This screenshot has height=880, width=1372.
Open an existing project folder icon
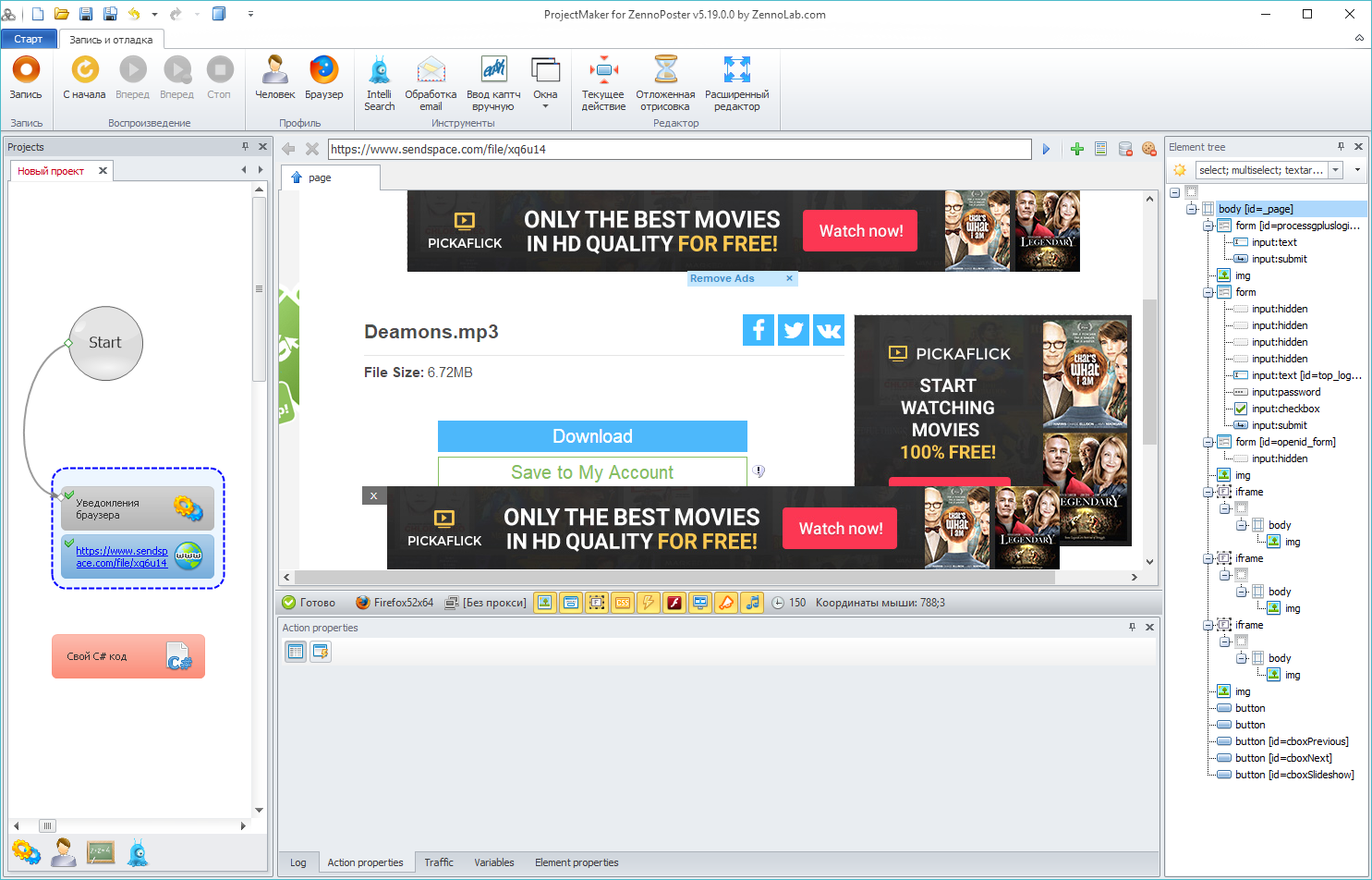[62, 14]
